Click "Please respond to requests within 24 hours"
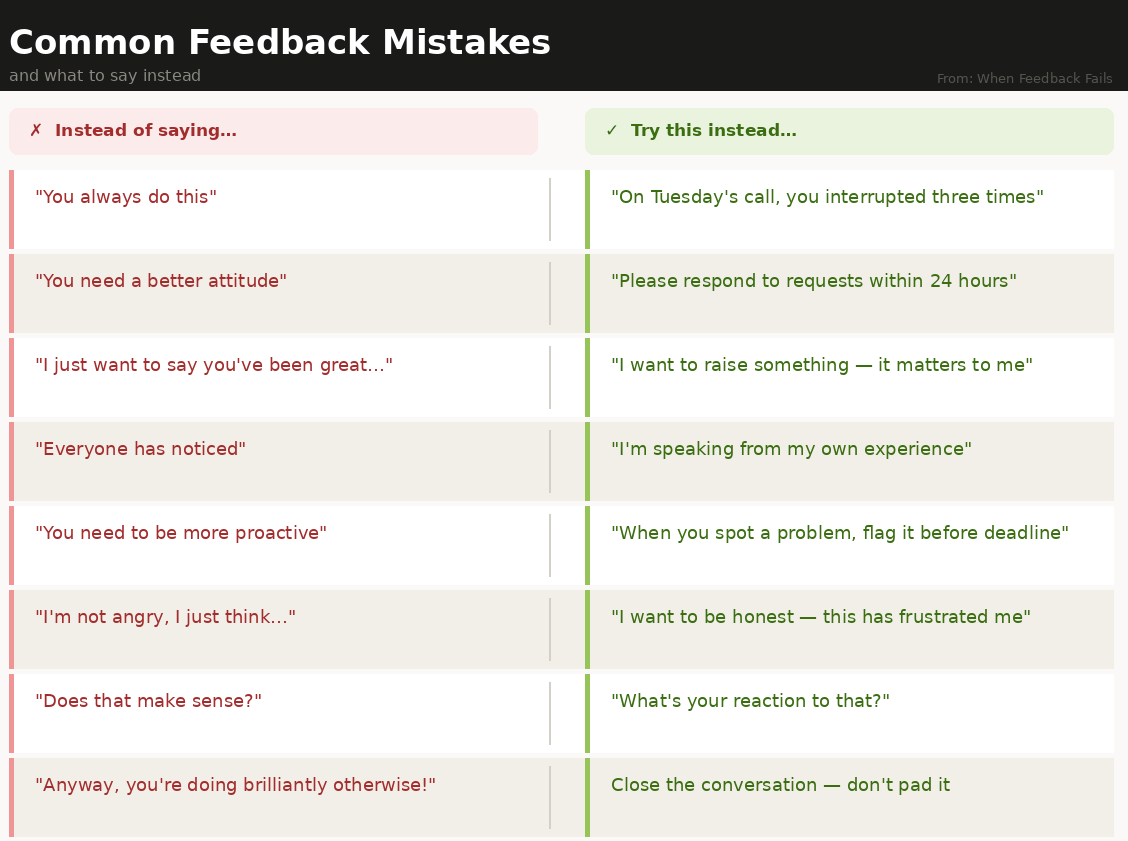 (x=814, y=281)
